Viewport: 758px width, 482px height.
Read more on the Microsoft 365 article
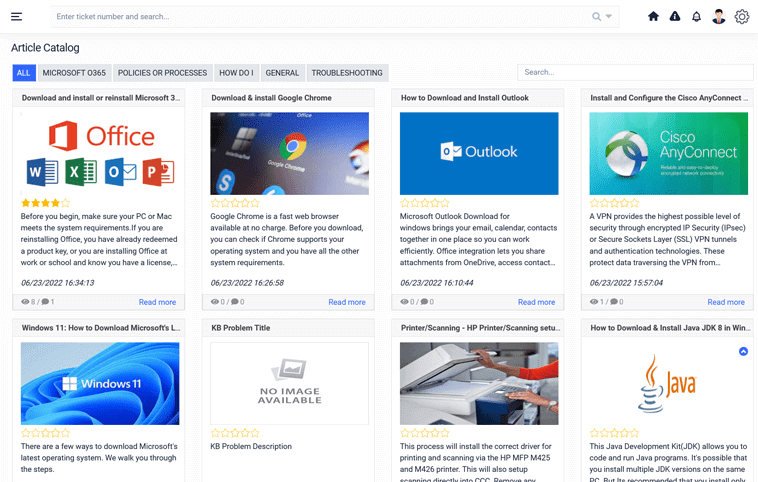pyautogui.click(x=158, y=302)
